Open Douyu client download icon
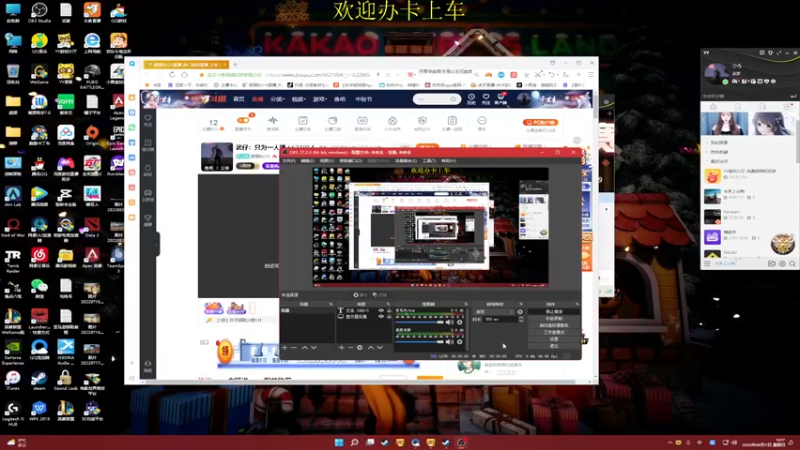 click(x=501, y=99)
